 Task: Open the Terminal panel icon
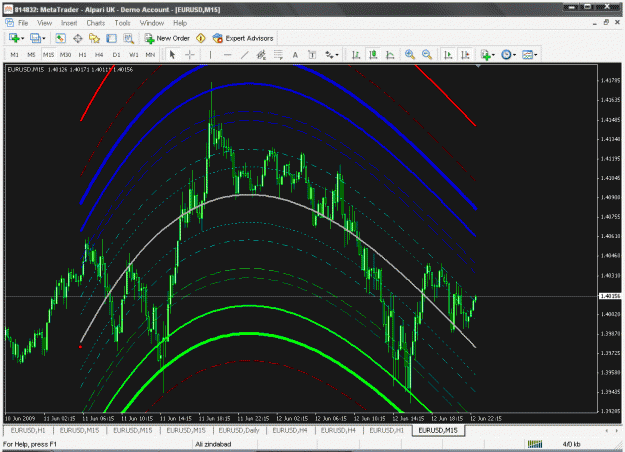click(111, 38)
